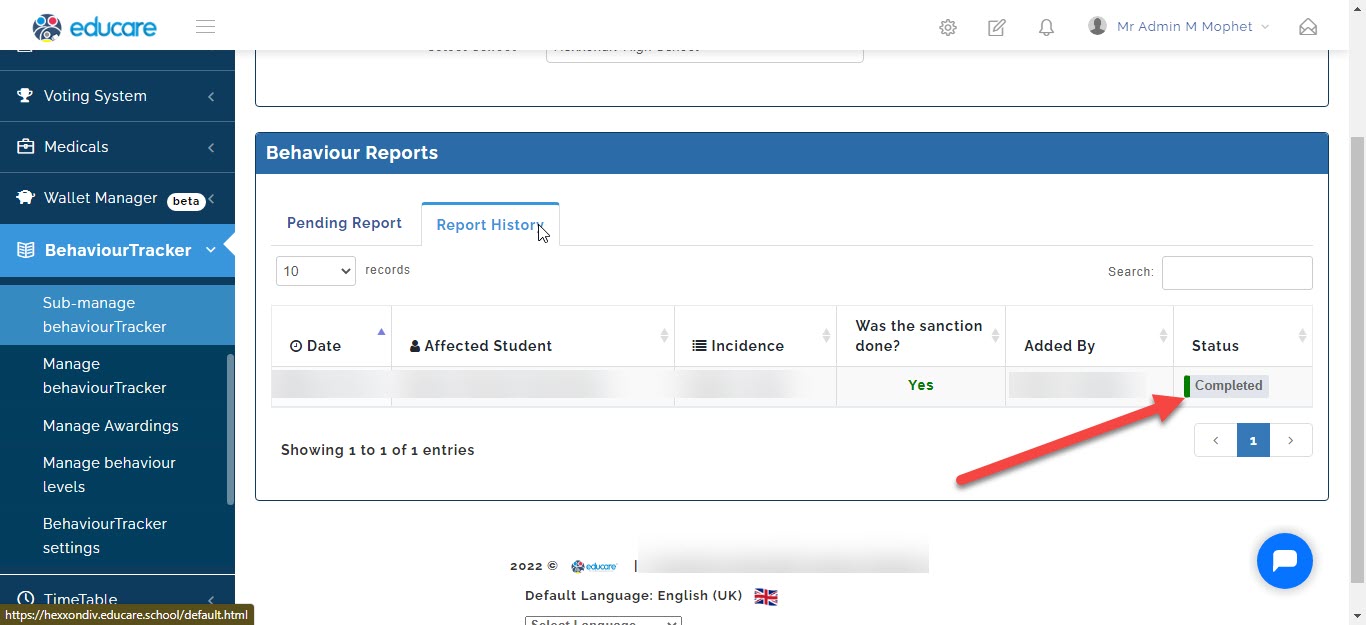The height and width of the screenshot is (625, 1366).
Task: Focus the table Search input field
Action: 1237,272
